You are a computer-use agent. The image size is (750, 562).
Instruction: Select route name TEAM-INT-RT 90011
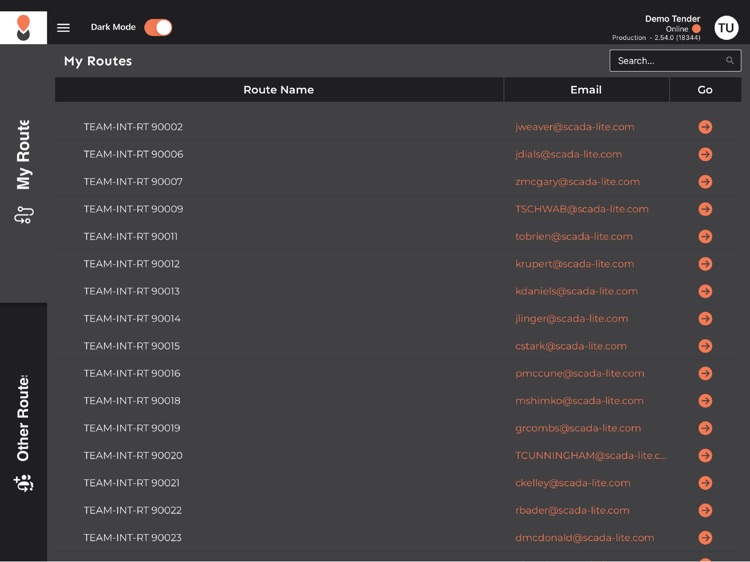click(131, 236)
